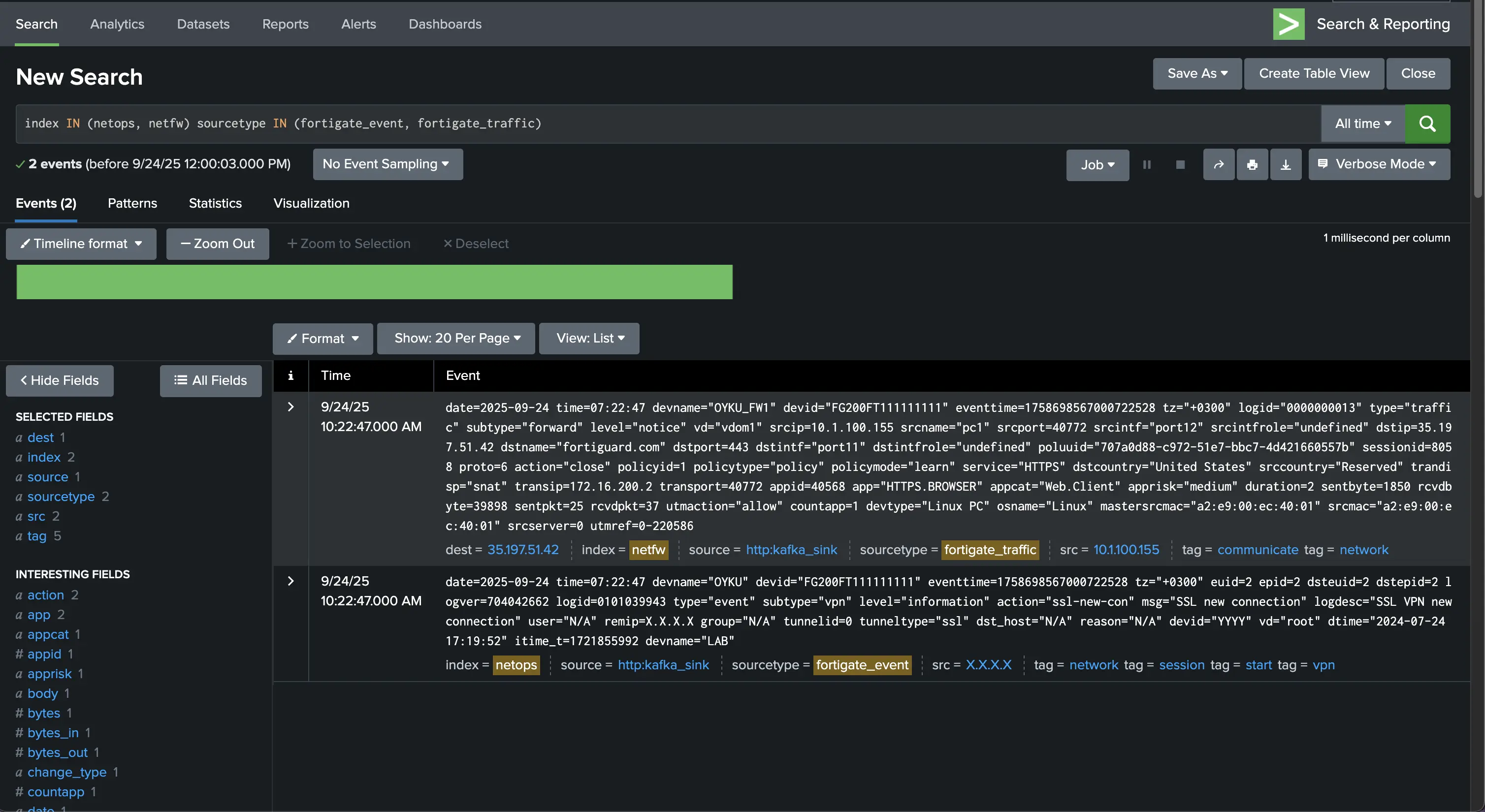This screenshot has height=812, width=1485.
Task: Expand the second fortigate_event row
Action: click(291, 581)
